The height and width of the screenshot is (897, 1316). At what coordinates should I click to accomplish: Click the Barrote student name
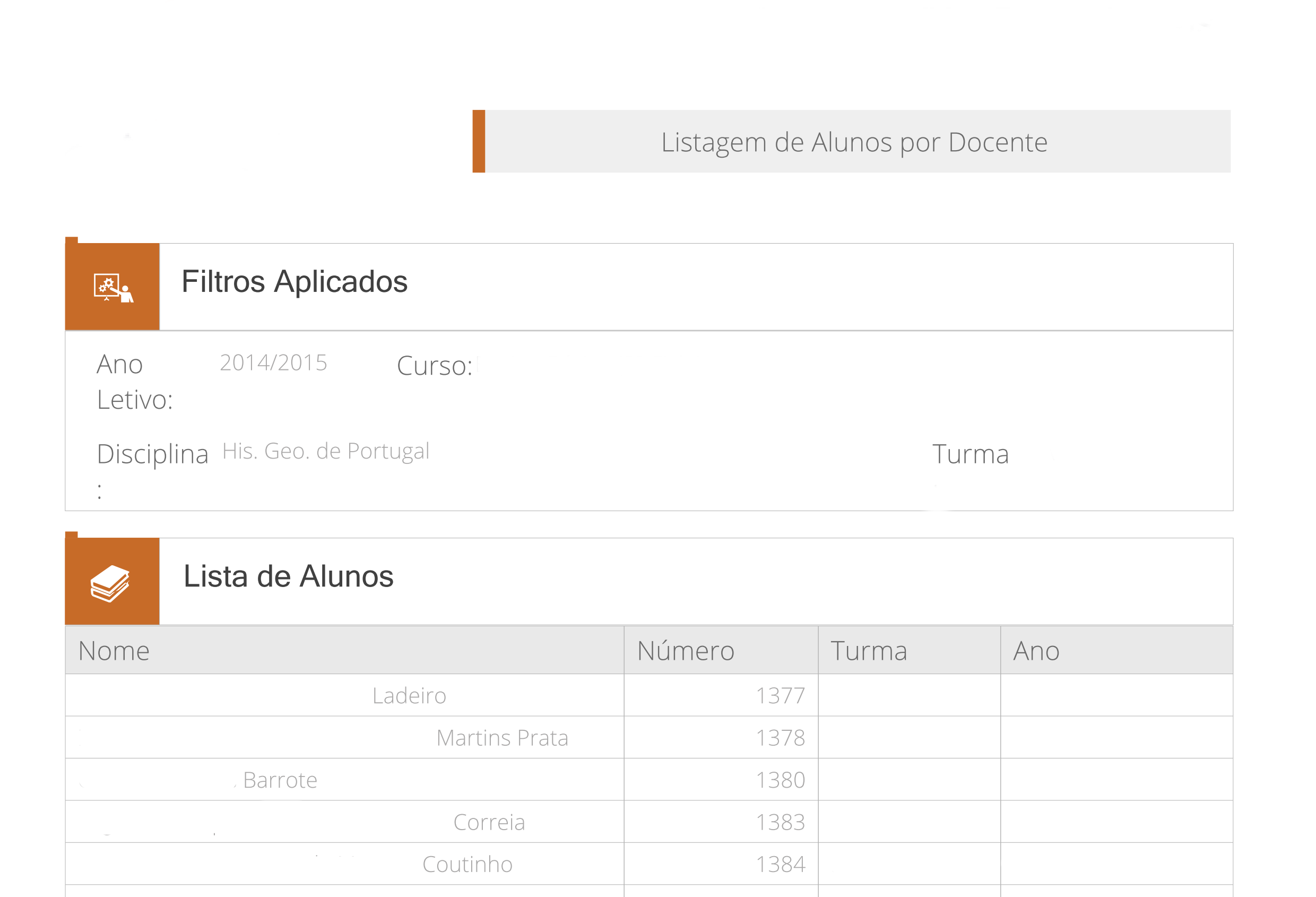coord(280,781)
